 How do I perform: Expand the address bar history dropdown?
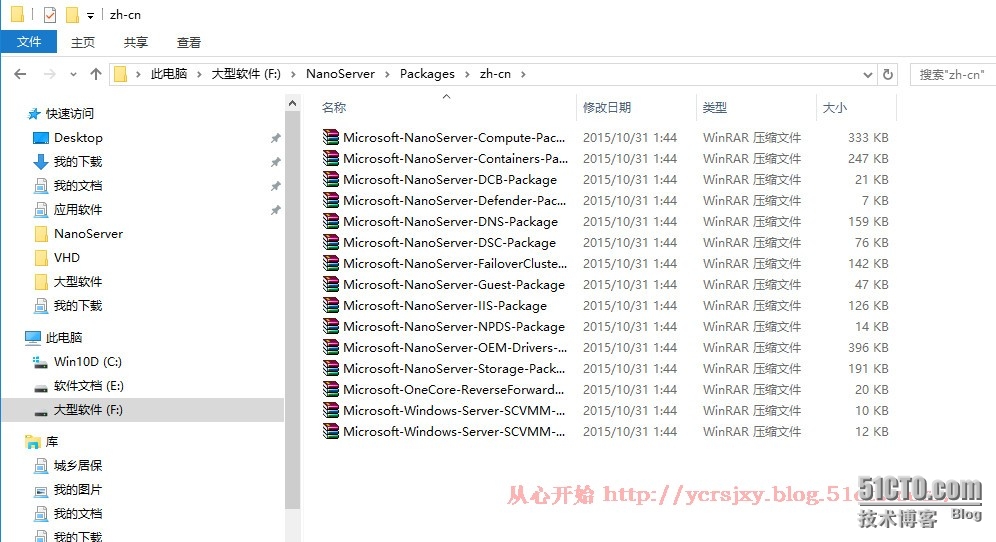click(x=868, y=74)
